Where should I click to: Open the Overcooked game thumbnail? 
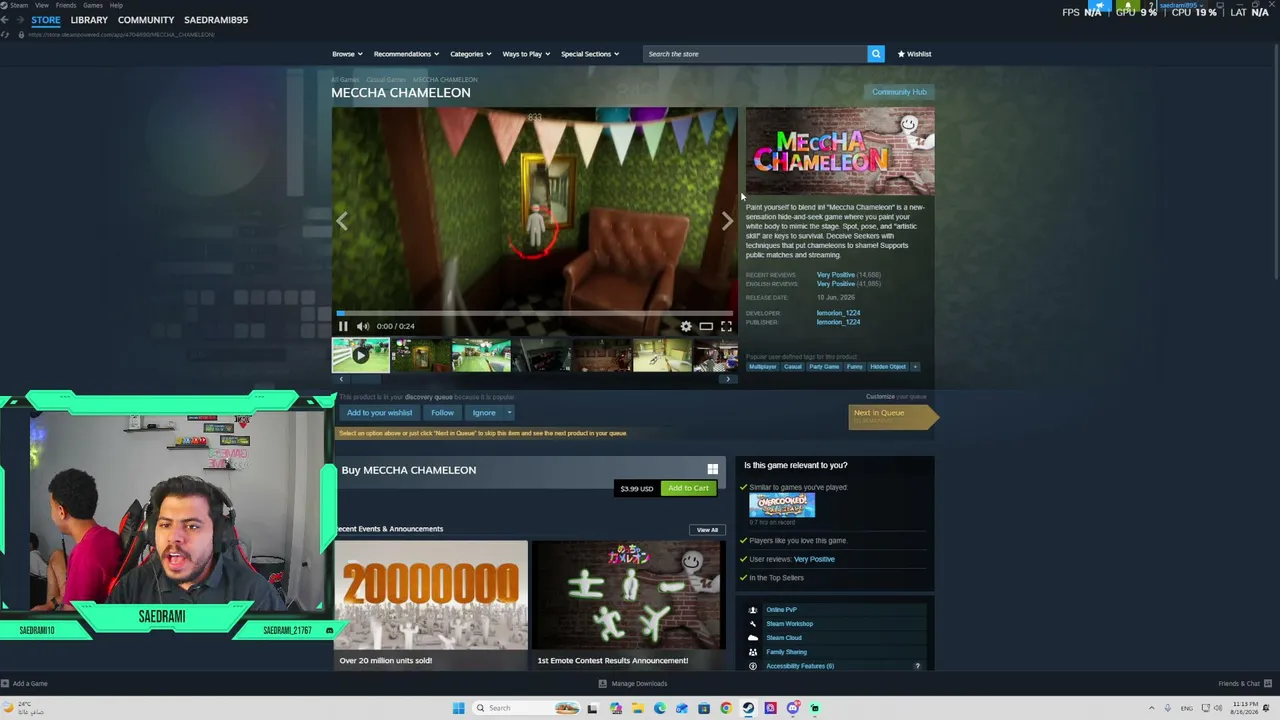click(782, 505)
